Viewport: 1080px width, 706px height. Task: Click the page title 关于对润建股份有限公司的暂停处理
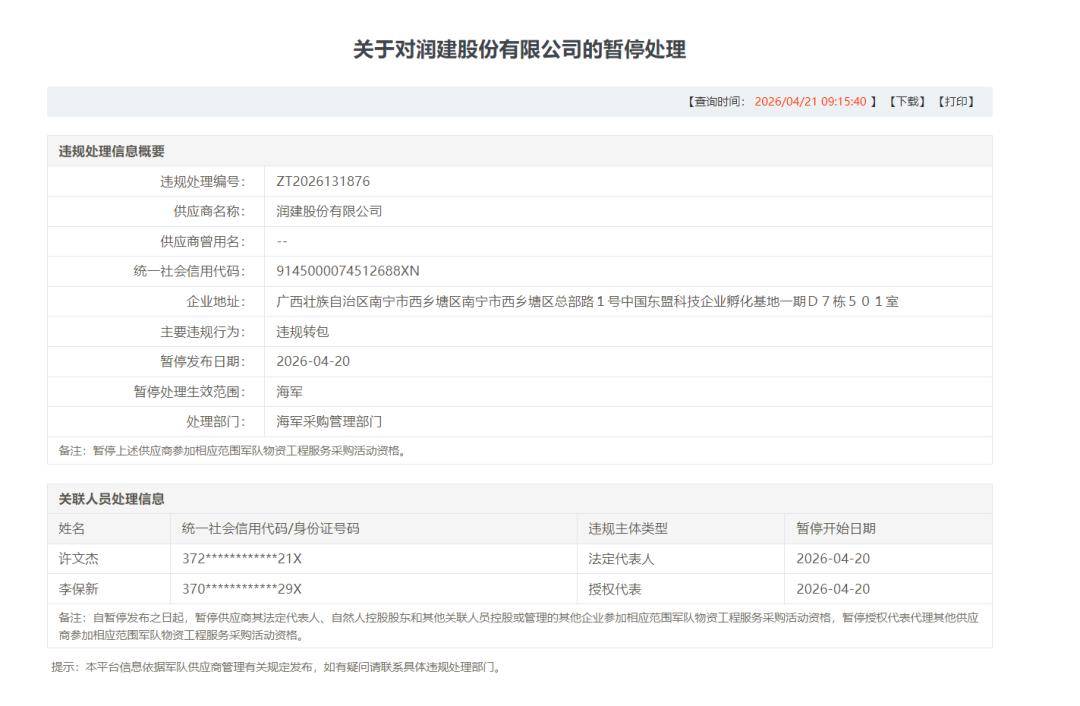coord(519,50)
